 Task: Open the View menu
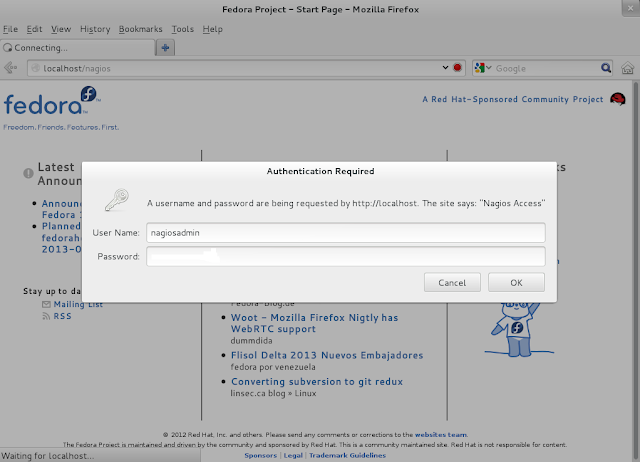(61, 29)
